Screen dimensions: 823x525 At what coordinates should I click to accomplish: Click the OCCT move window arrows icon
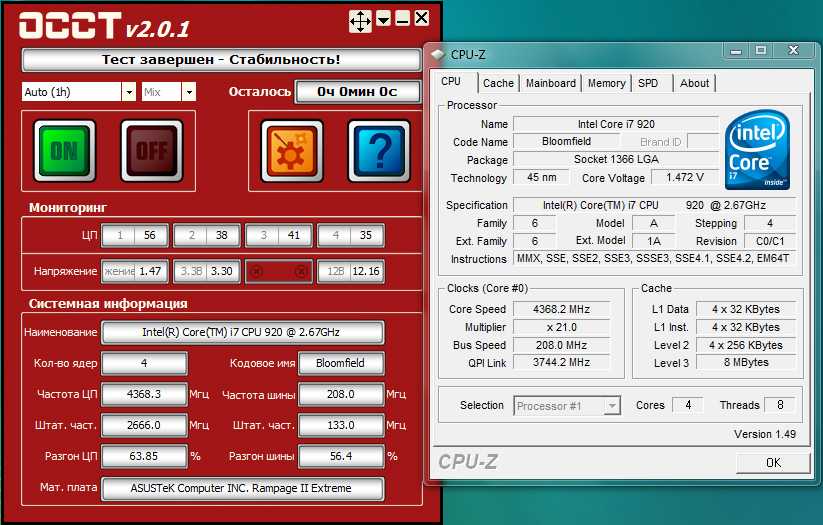(x=361, y=22)
